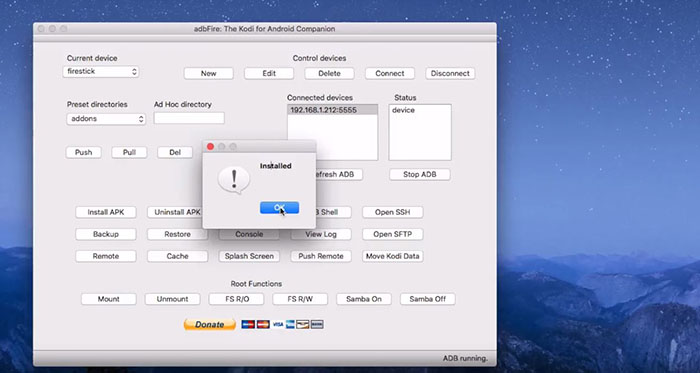This screenshot has width=700, height=373.
Task: Click the Push button
Action: [83, 153]
